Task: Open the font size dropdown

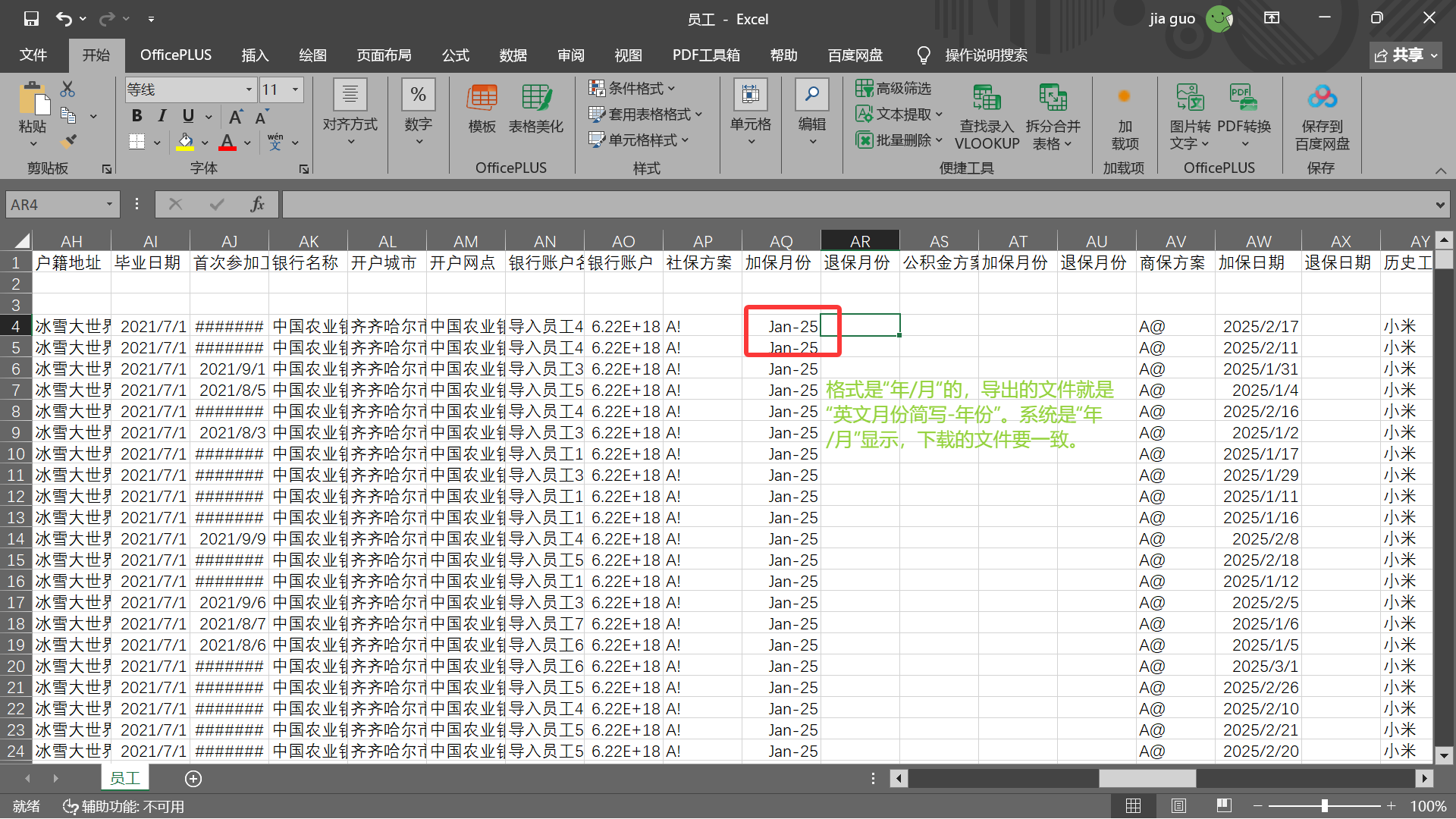Action: (296, 89)
